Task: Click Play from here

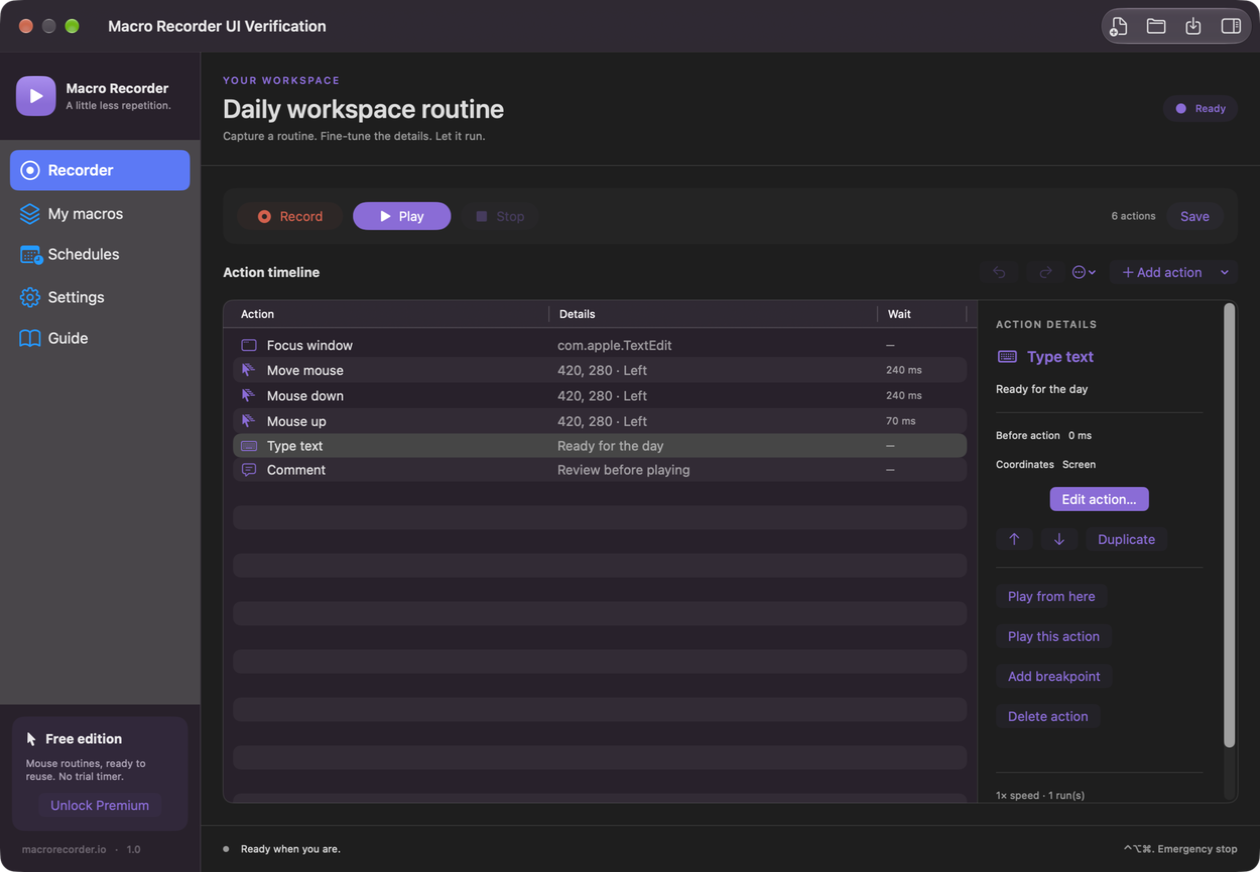Action: point(1051,596)
